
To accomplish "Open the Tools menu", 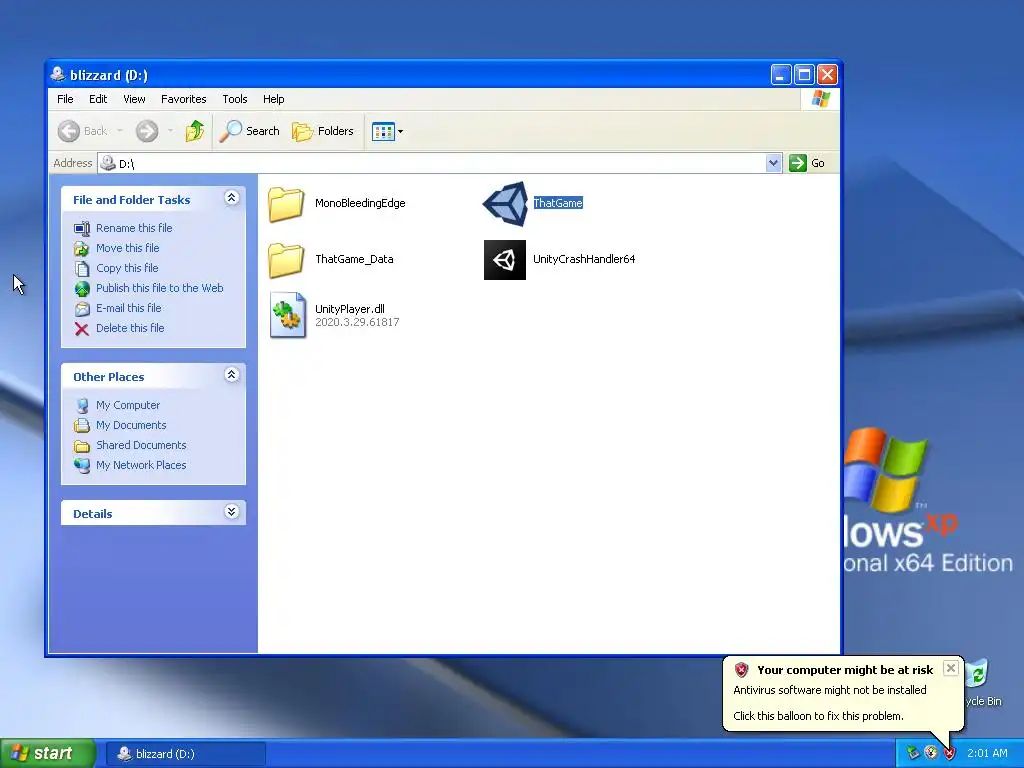I will pyautogui.click(x=234, y=99).
